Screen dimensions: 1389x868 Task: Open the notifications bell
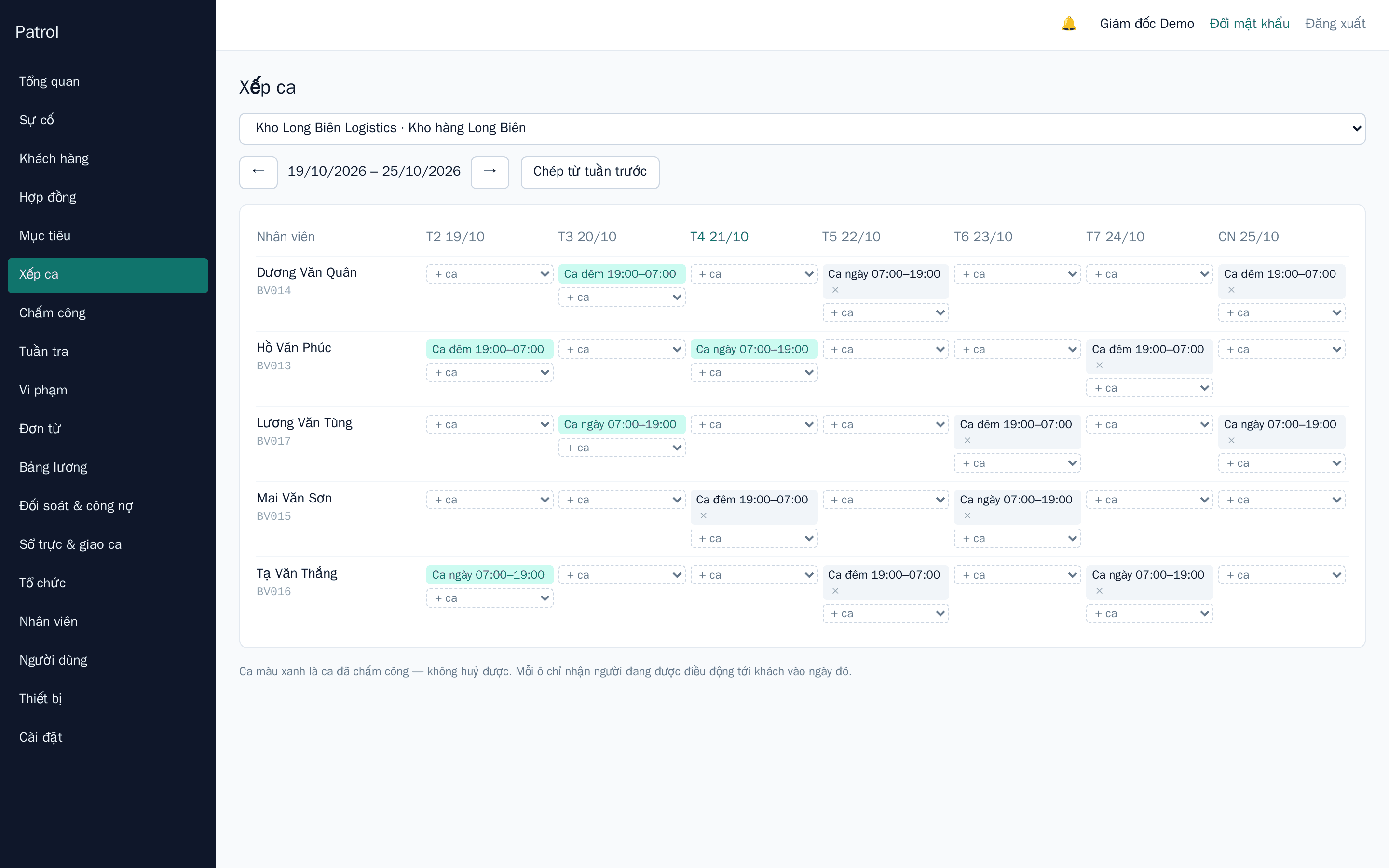[1068, 24]
